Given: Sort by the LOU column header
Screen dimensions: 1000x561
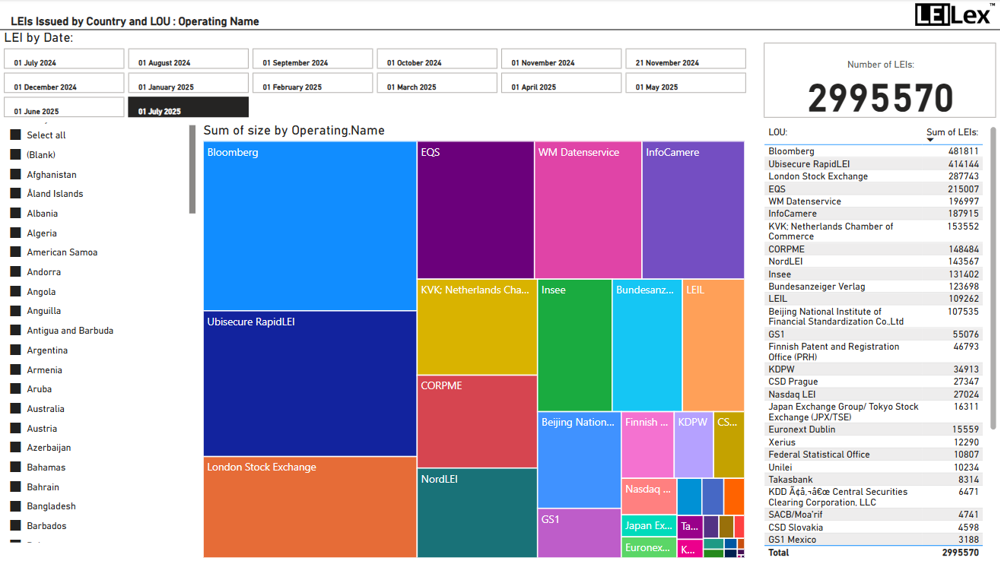Looking at the screenshot, I should [x=777, y=132].
